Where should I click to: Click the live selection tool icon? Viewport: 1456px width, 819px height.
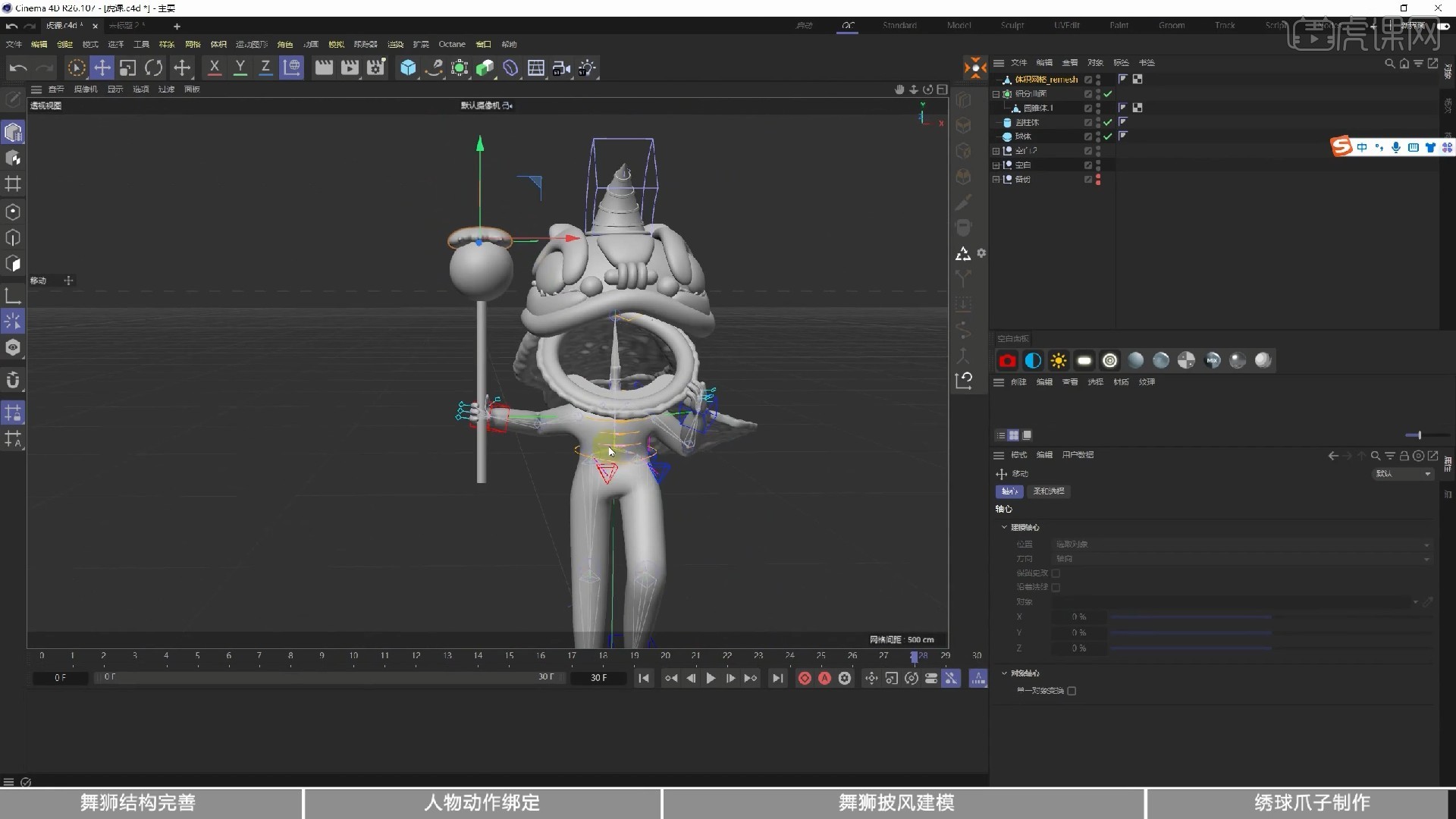(76, 67)
